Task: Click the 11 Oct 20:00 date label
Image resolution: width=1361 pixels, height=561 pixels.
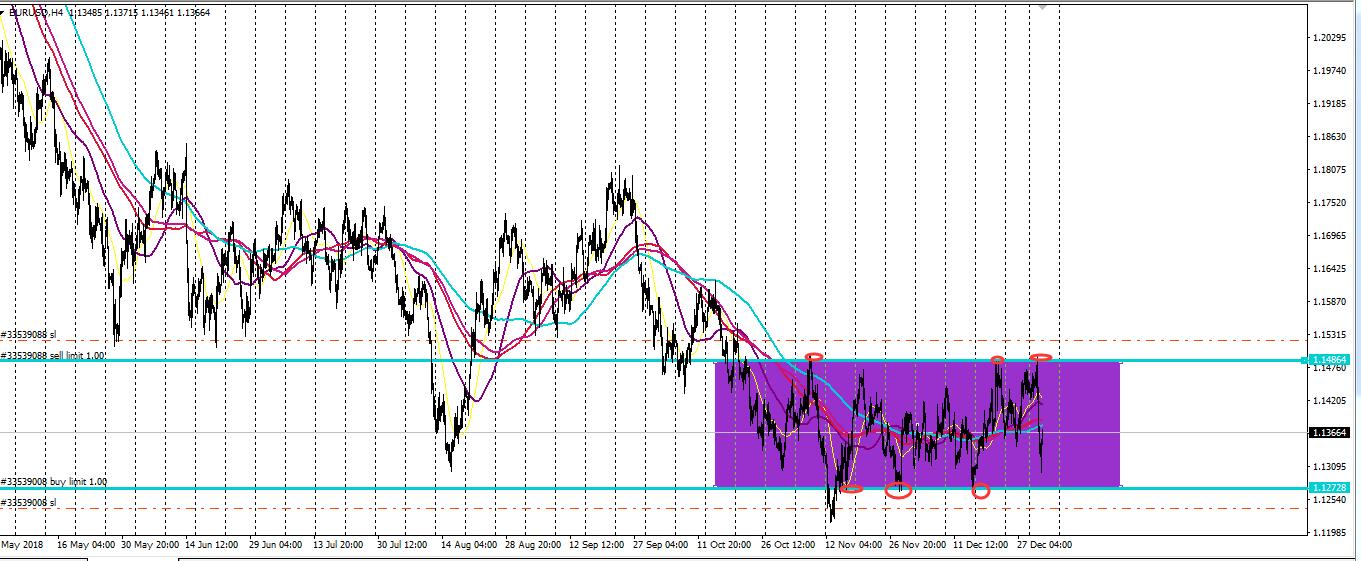Action: tap(726, 545)
